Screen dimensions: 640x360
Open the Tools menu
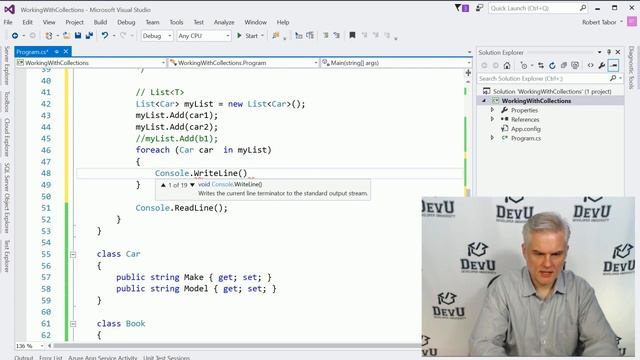(176, 22)
